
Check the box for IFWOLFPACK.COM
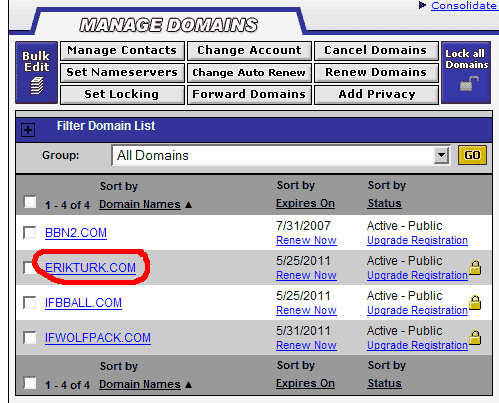tap(30, 338)
